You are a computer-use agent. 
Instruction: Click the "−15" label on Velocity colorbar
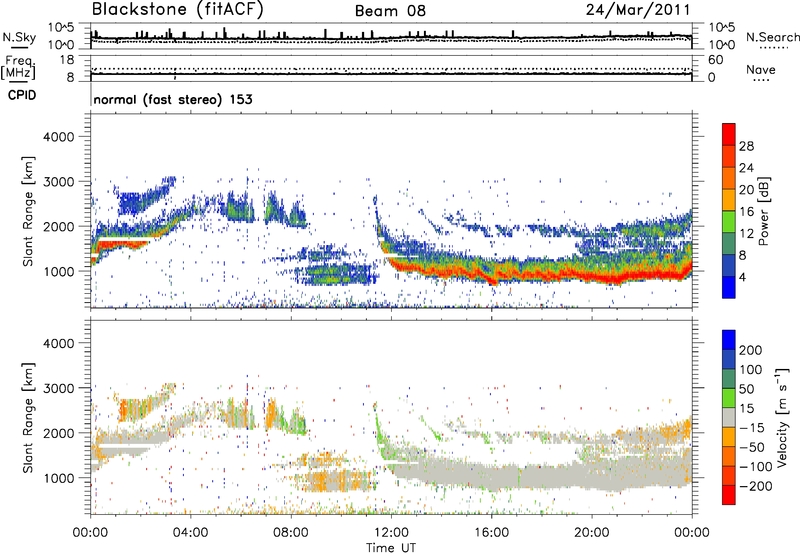(752, 427)
